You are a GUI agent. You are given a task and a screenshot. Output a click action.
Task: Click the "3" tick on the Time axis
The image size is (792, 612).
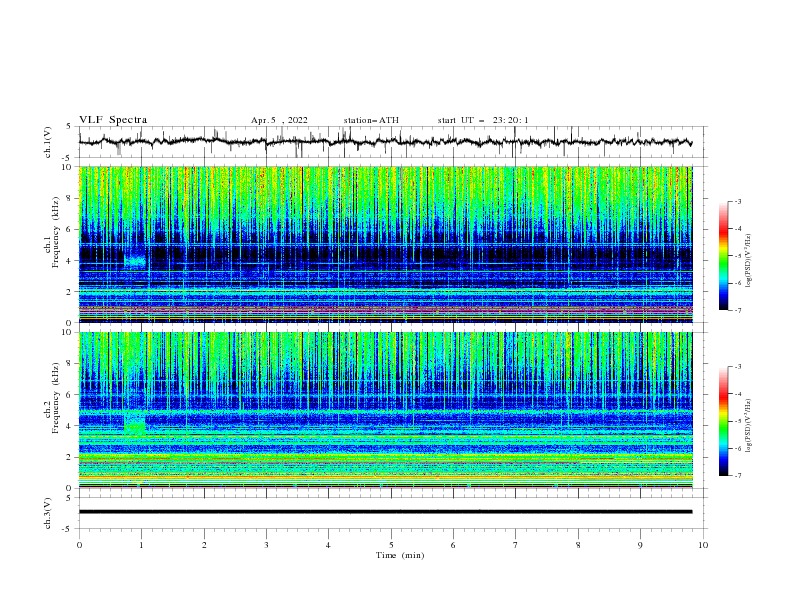(266, 545)
